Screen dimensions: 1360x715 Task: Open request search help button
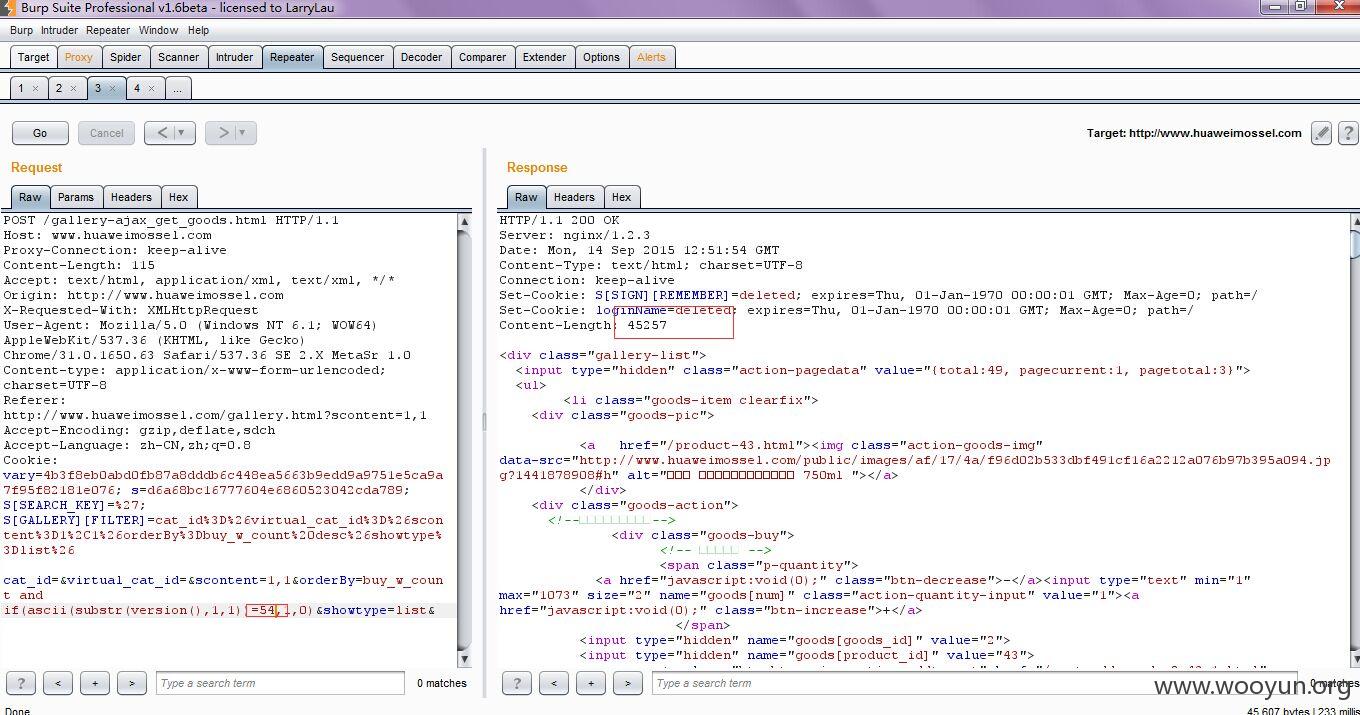pos(20,684)
